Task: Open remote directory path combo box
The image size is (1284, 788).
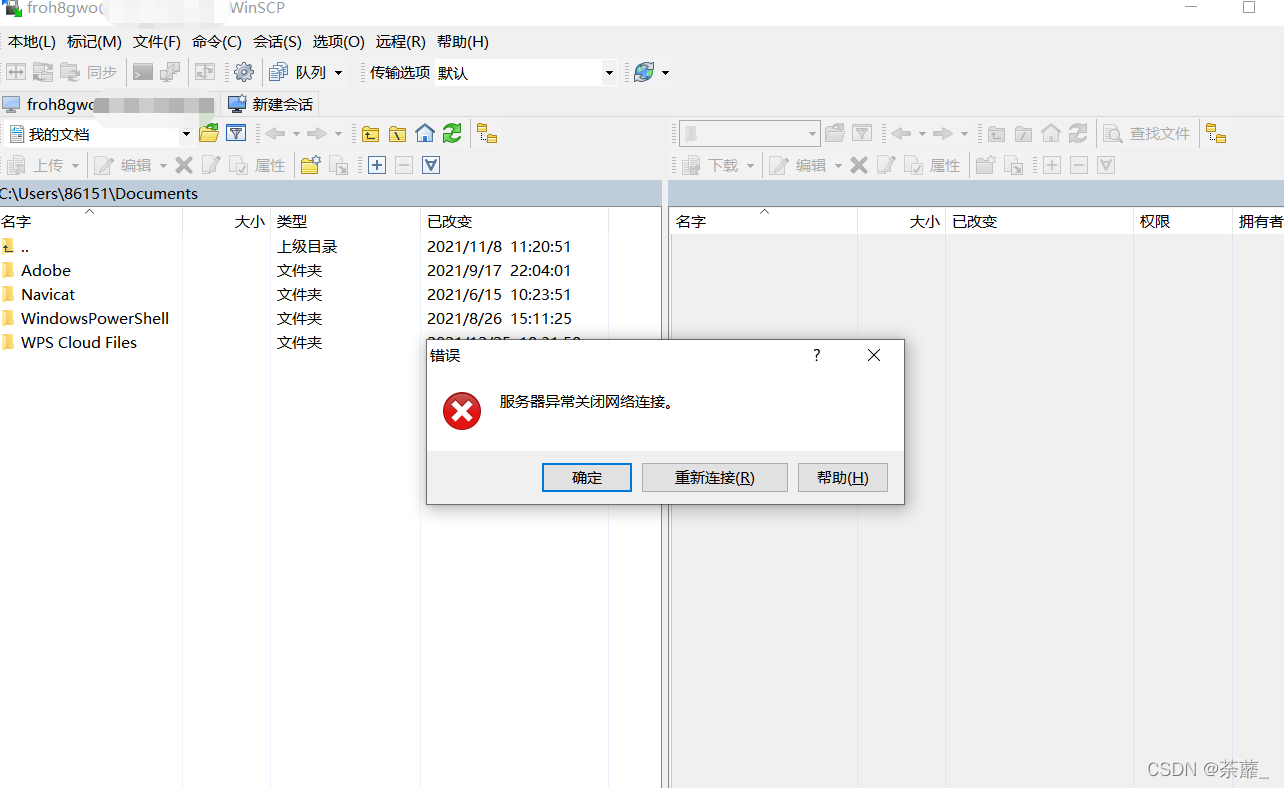Action: coord(749,134)
